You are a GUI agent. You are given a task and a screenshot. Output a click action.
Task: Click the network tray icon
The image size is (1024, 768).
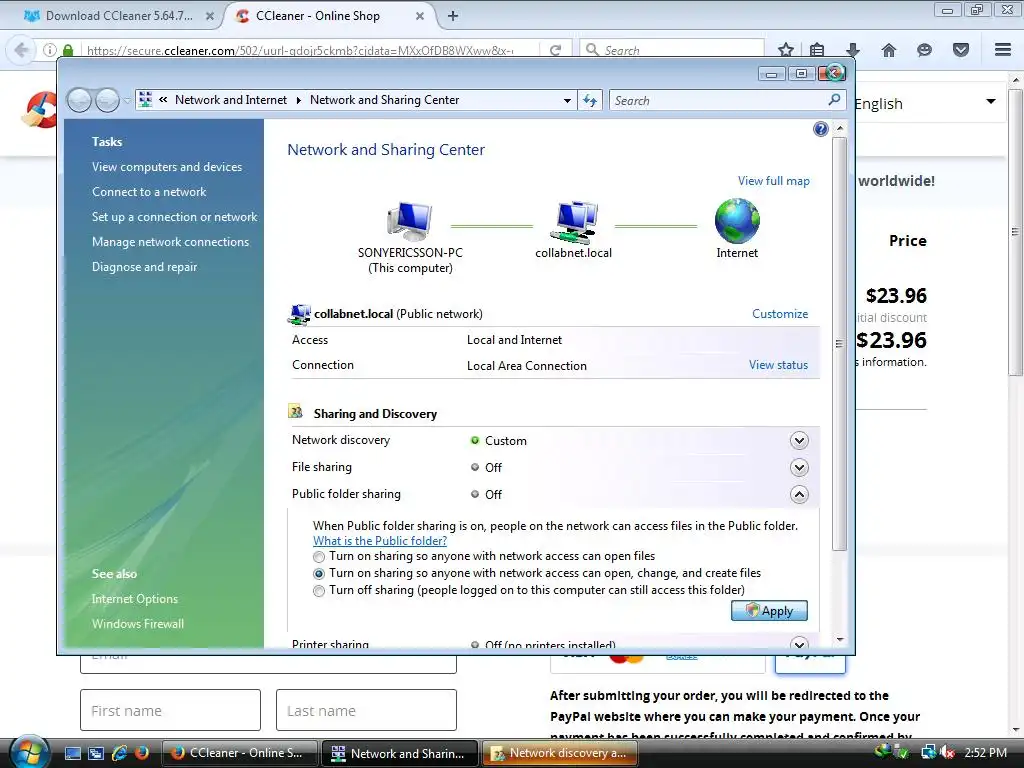click(928, 753)
